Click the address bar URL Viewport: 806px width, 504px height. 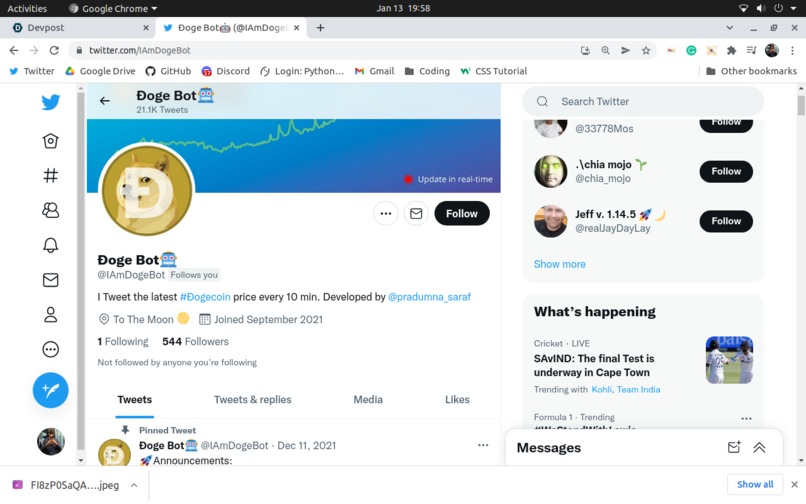[x=140, y=50]
